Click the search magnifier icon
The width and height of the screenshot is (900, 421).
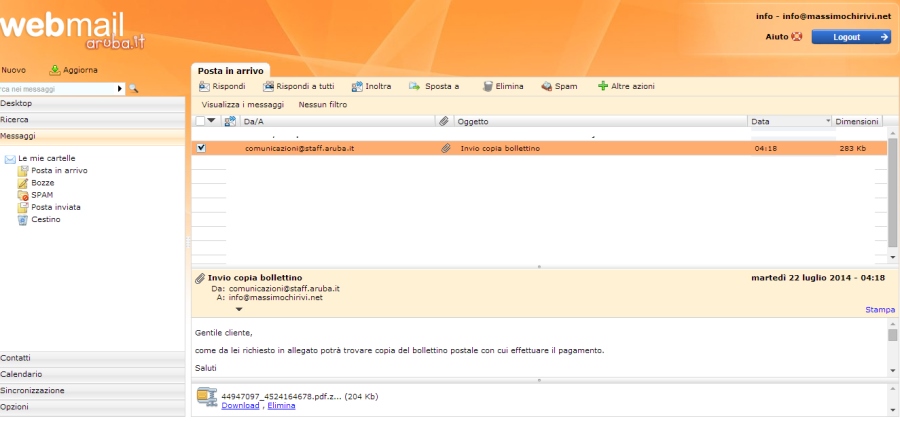pyautogui.click(x=133, y=88)
